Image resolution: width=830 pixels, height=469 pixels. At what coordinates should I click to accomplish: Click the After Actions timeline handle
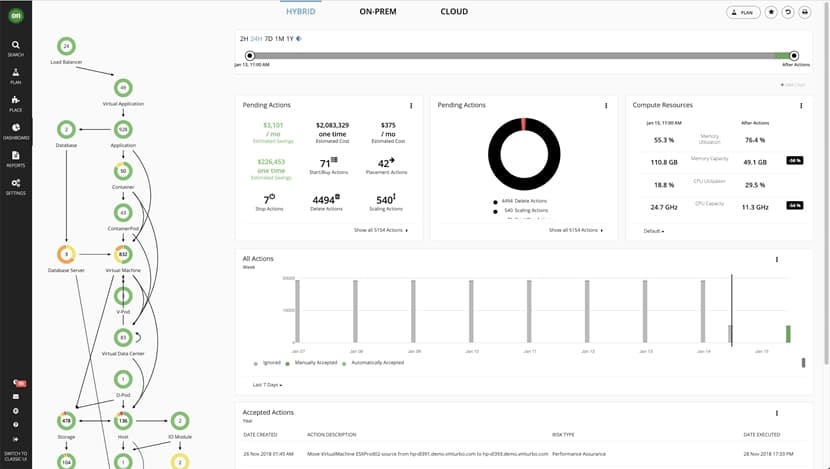tap(793, 56)
